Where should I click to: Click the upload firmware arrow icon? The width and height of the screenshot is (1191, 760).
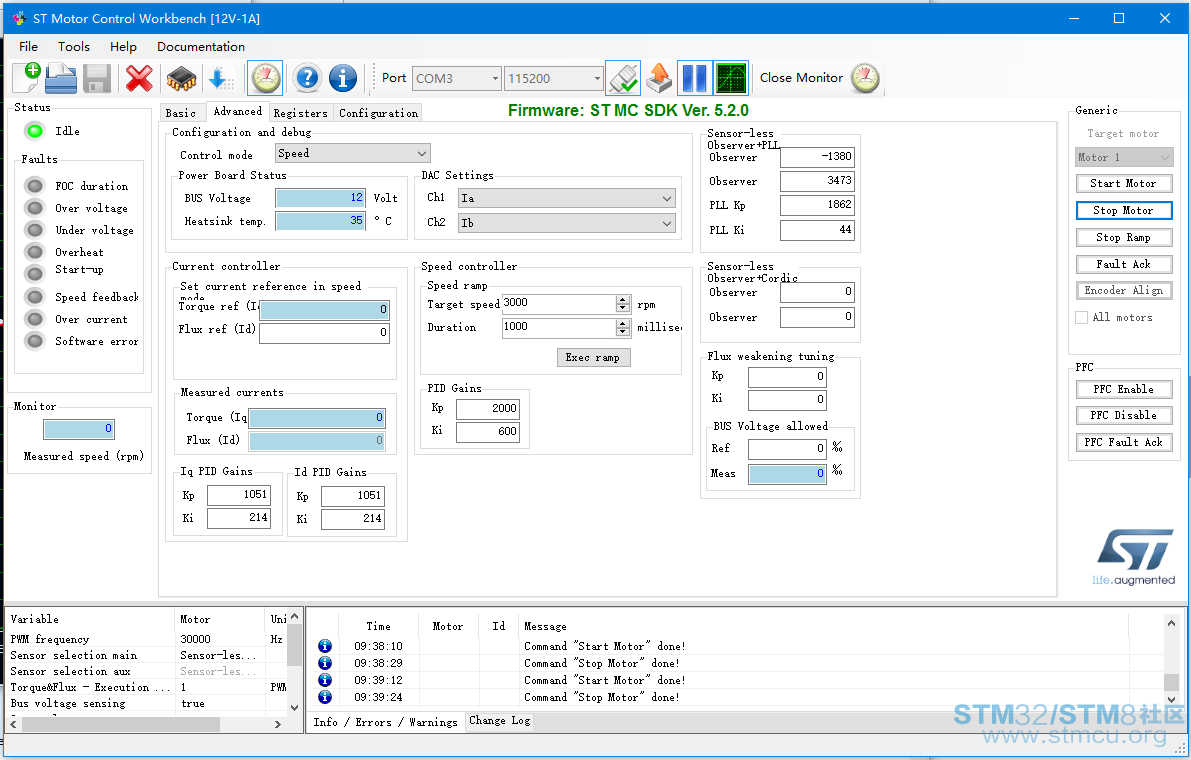coord(659,77)
